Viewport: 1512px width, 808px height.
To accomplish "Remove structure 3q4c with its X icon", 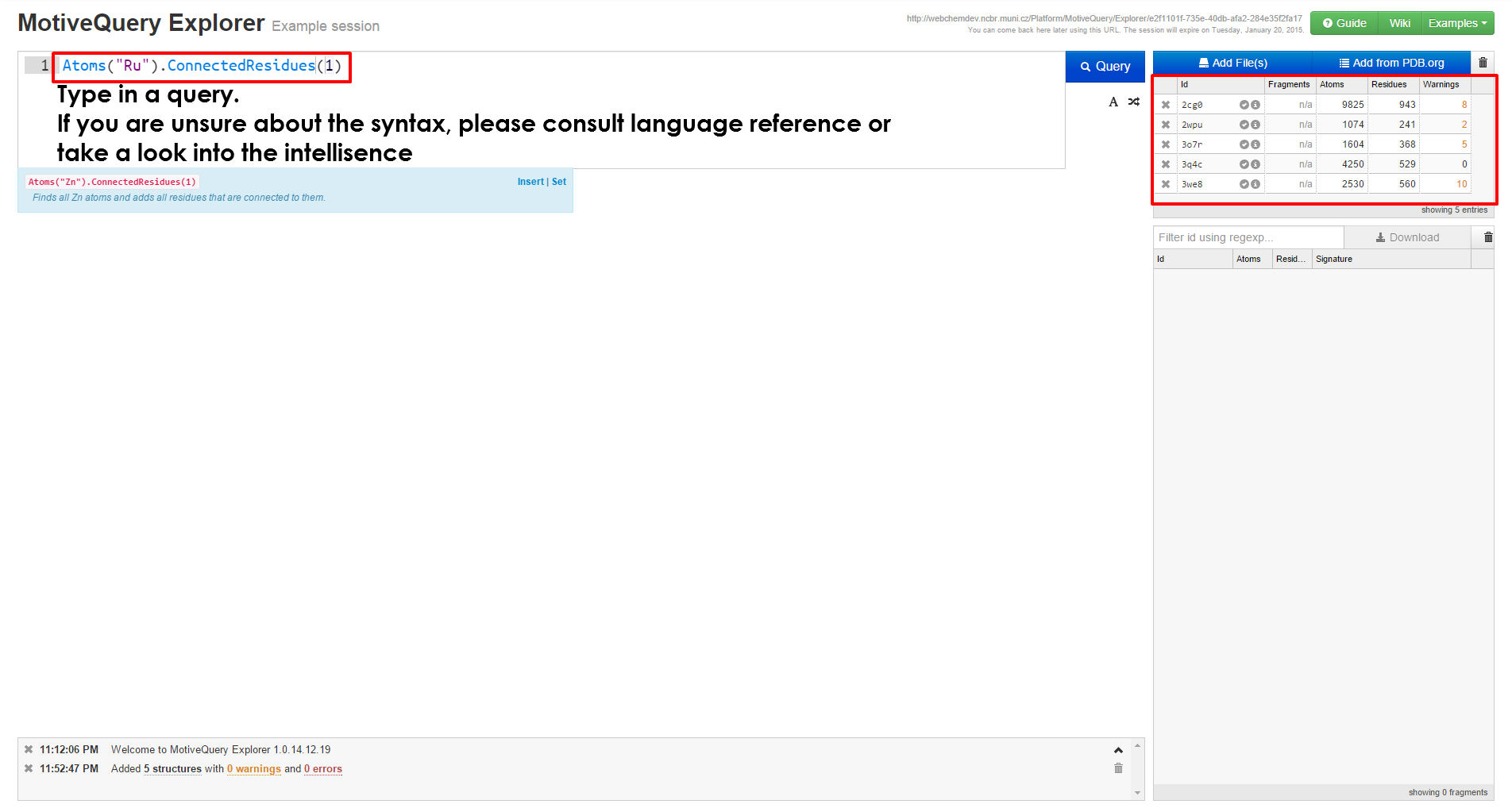I will (1166, 164).
